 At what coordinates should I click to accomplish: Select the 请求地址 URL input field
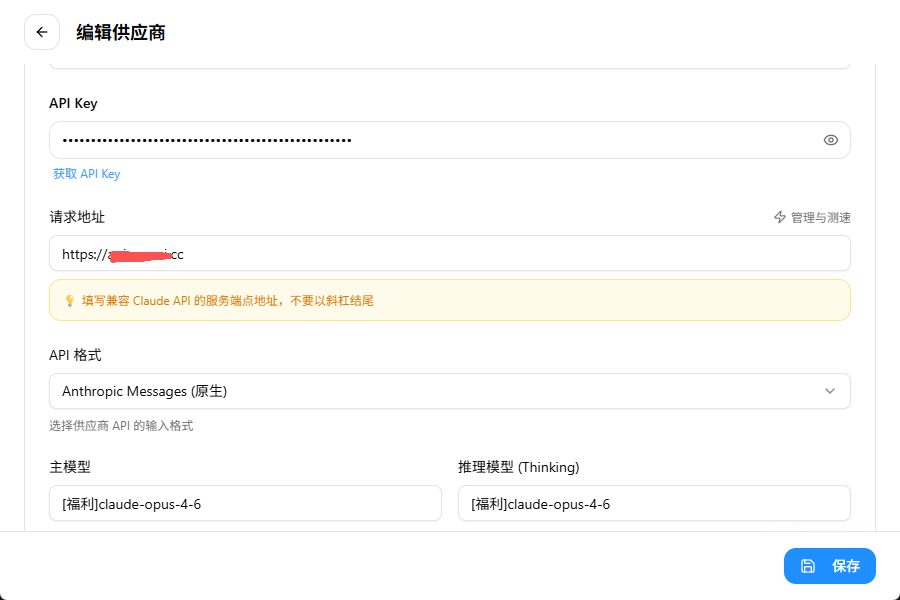pyautogui.click(x=450, y=253)
